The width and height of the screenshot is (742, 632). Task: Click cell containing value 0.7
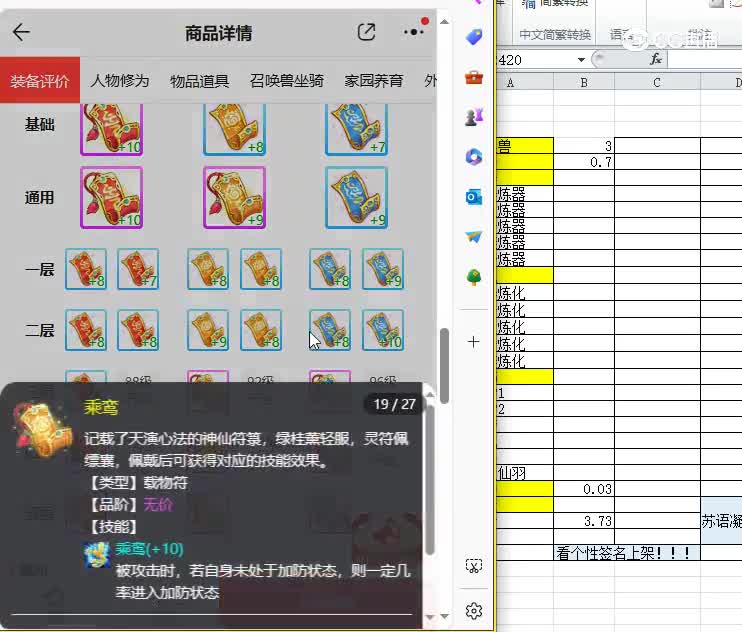click(584, 162)
